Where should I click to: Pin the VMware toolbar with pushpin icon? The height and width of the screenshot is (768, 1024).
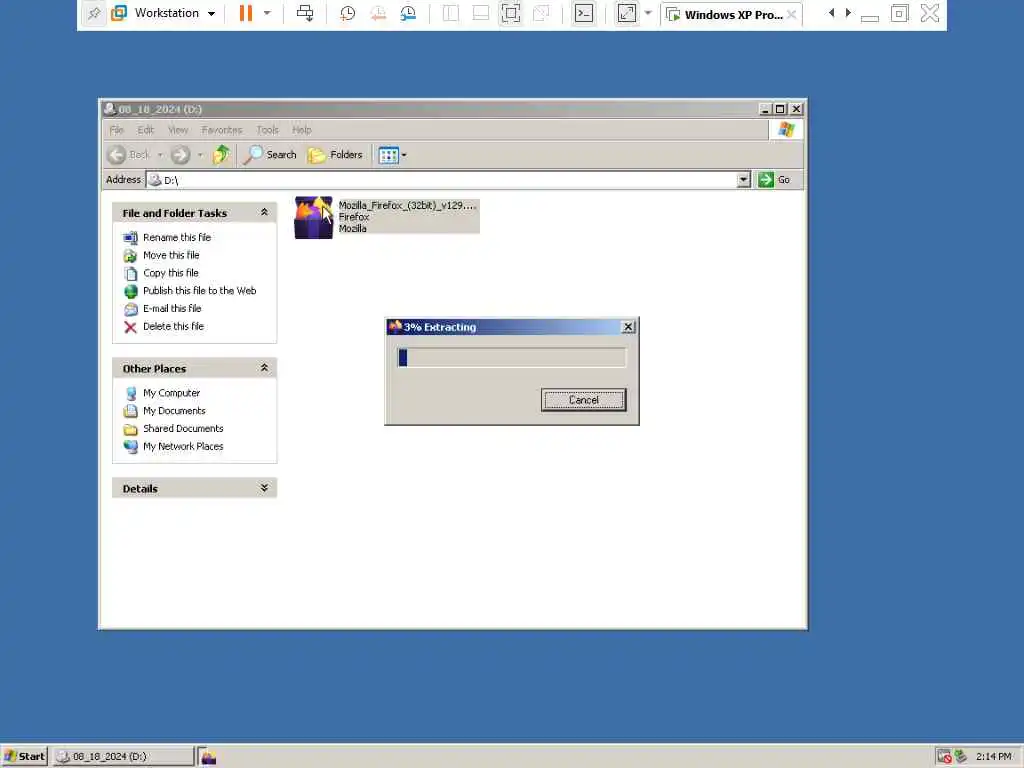tap(94, 13)
